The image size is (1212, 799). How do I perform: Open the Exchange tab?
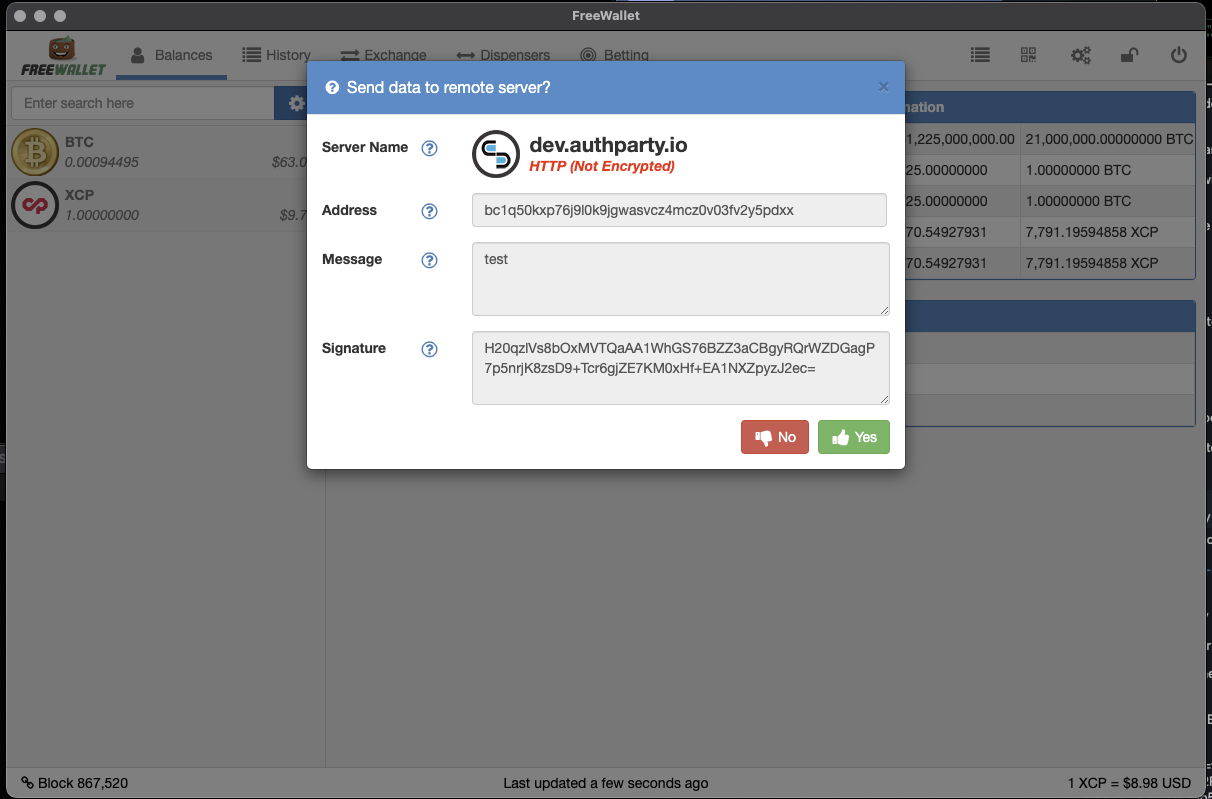[383, 55]
